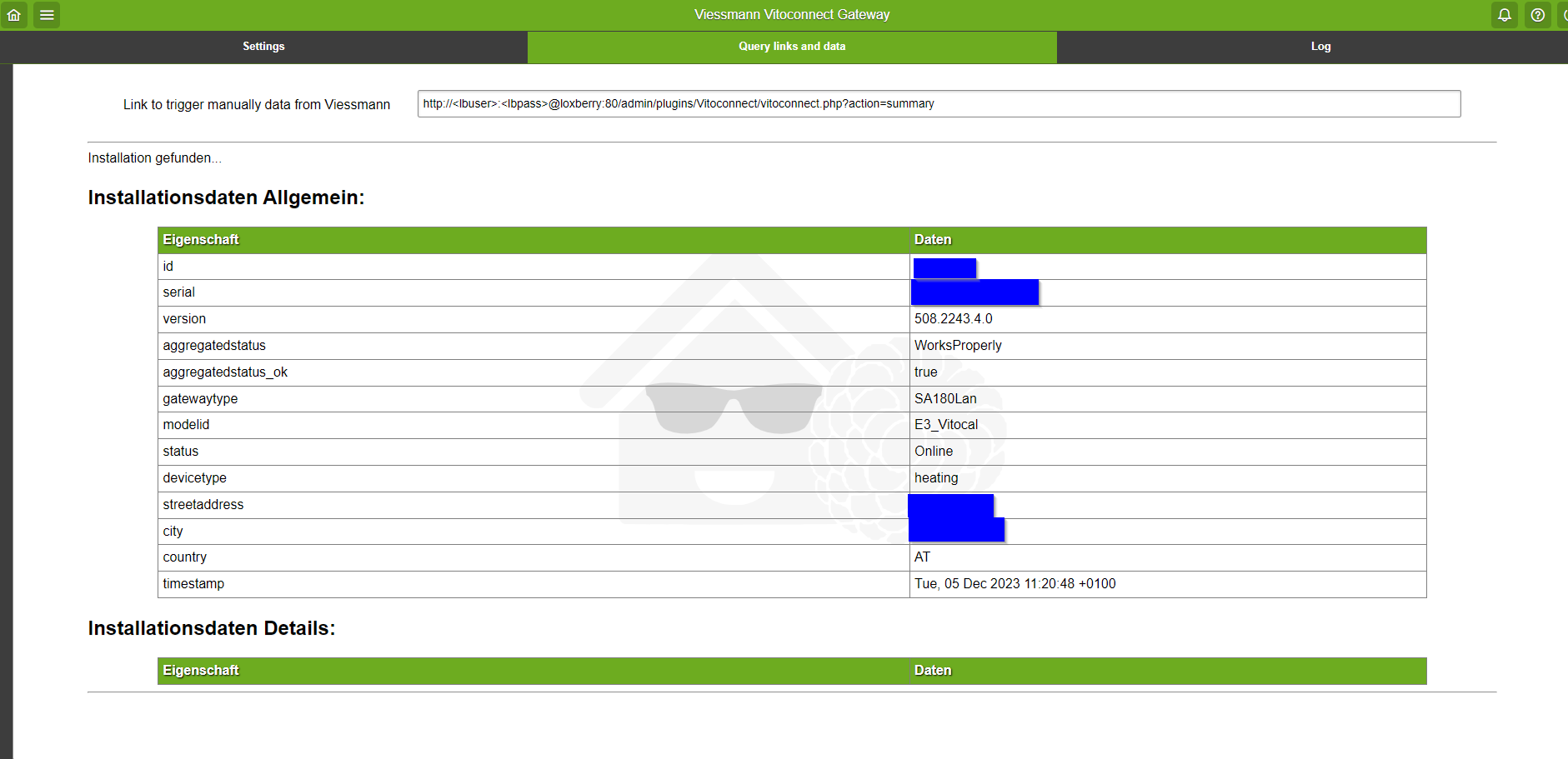Image resolution: width=1568 pixels, height=759 pixels.
Task: Open the Log tab
Action: [1320, 47]
